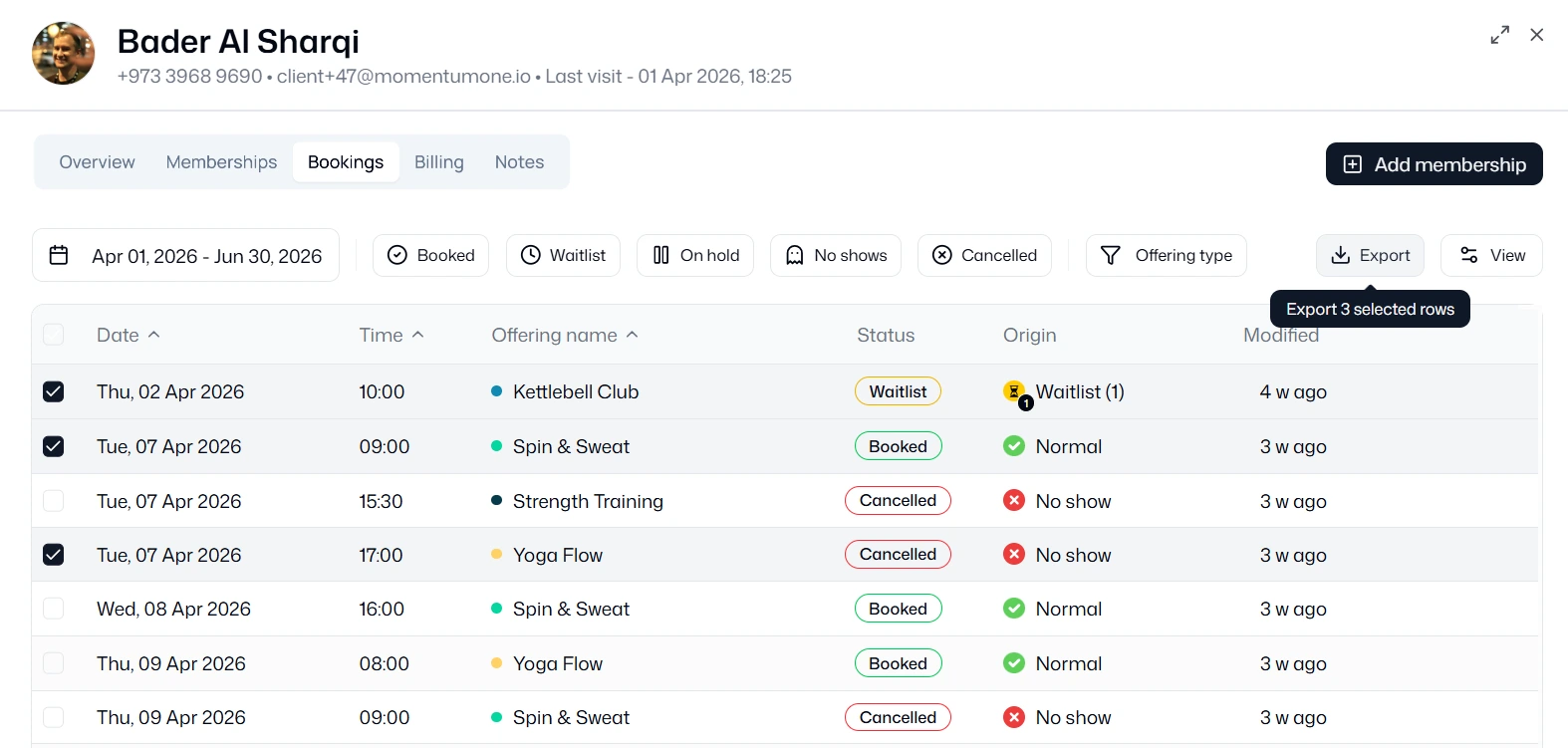Expand the client panel to full screen
1568x748 pixels.
(1499, 35)
